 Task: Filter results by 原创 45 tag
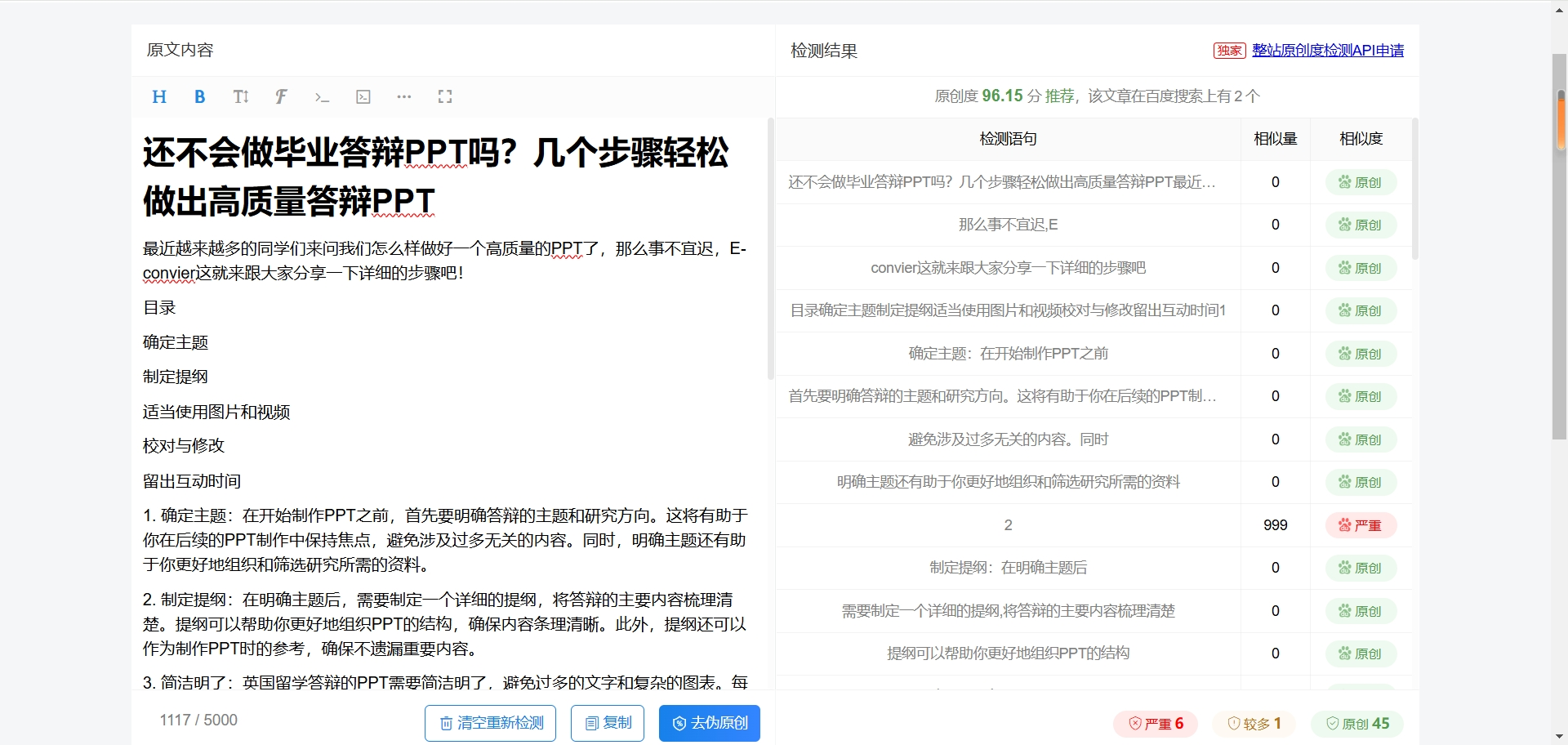pyautogui.click(x=1357, y=724)
